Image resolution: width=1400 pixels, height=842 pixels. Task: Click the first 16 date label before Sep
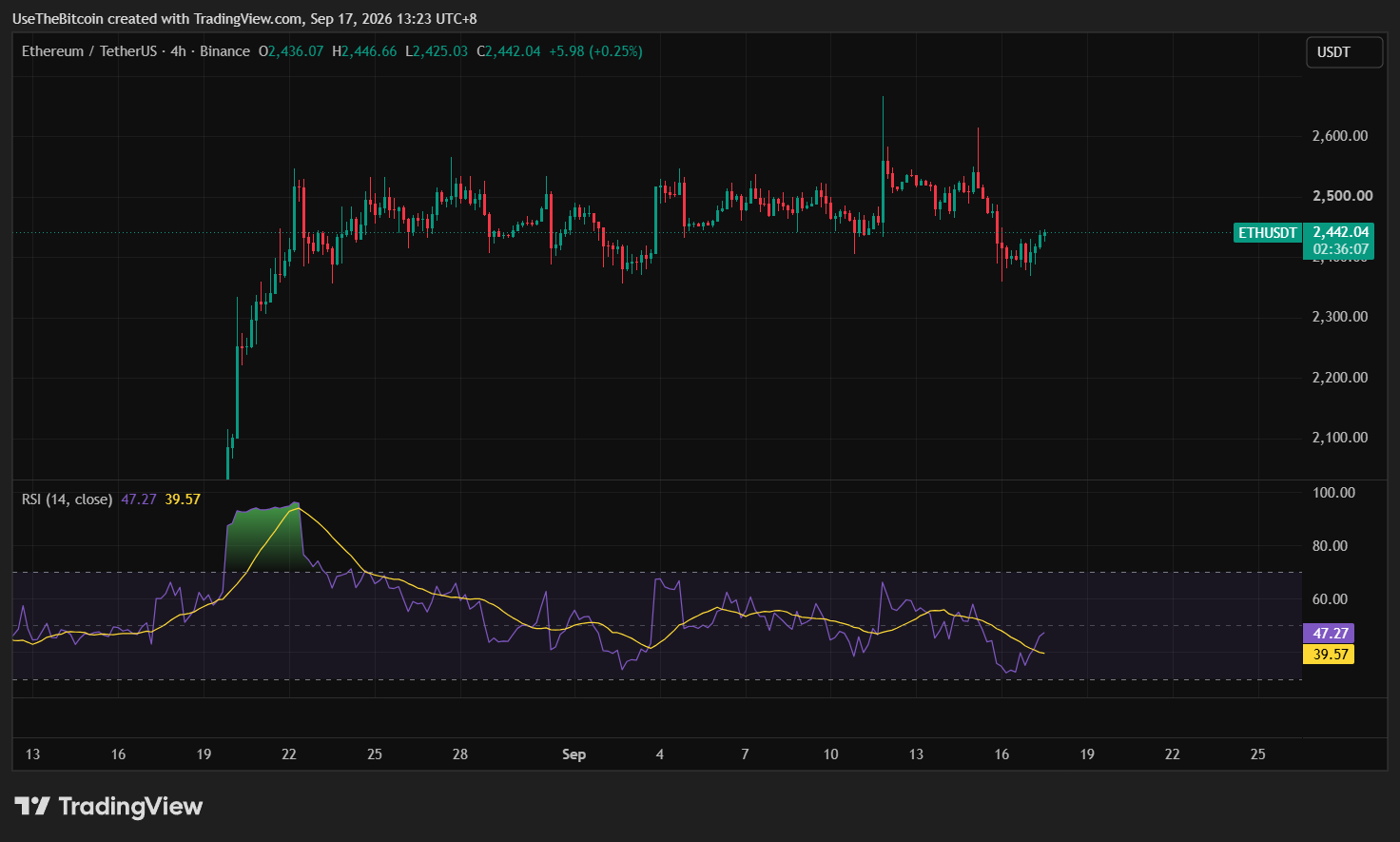coord(118,754)
